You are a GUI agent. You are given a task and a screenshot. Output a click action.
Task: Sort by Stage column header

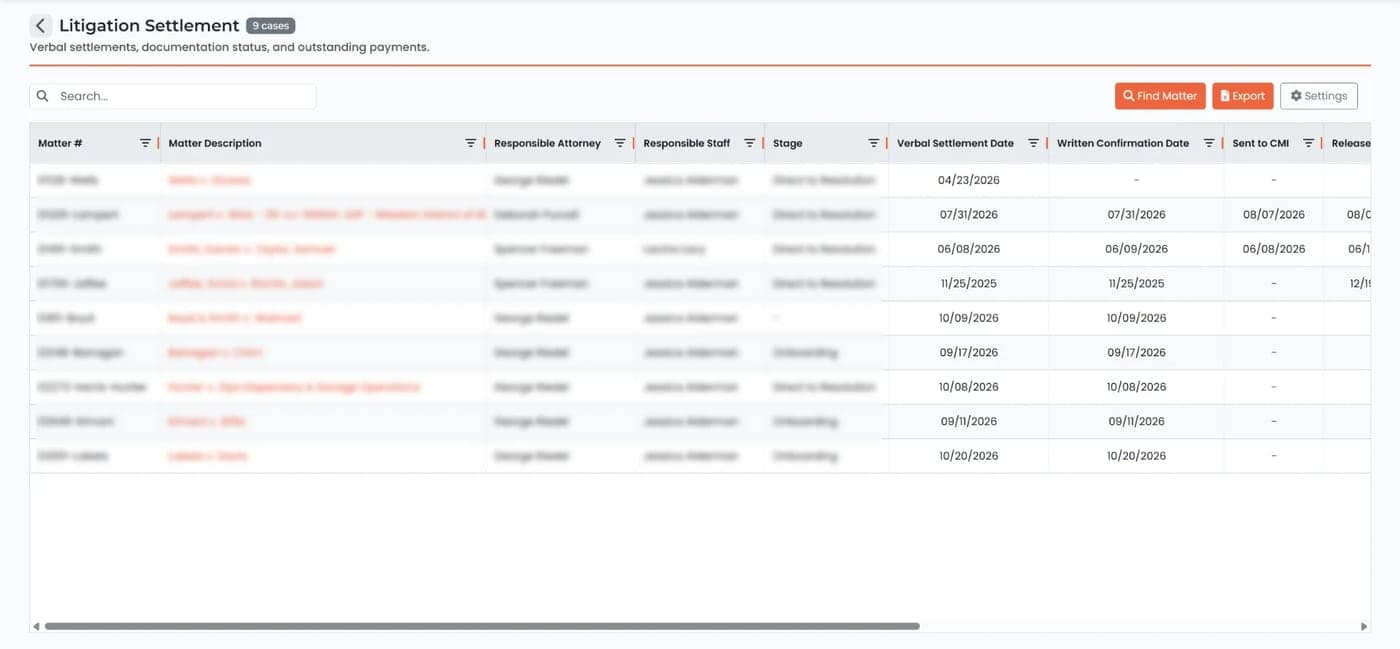click(788, 143)
